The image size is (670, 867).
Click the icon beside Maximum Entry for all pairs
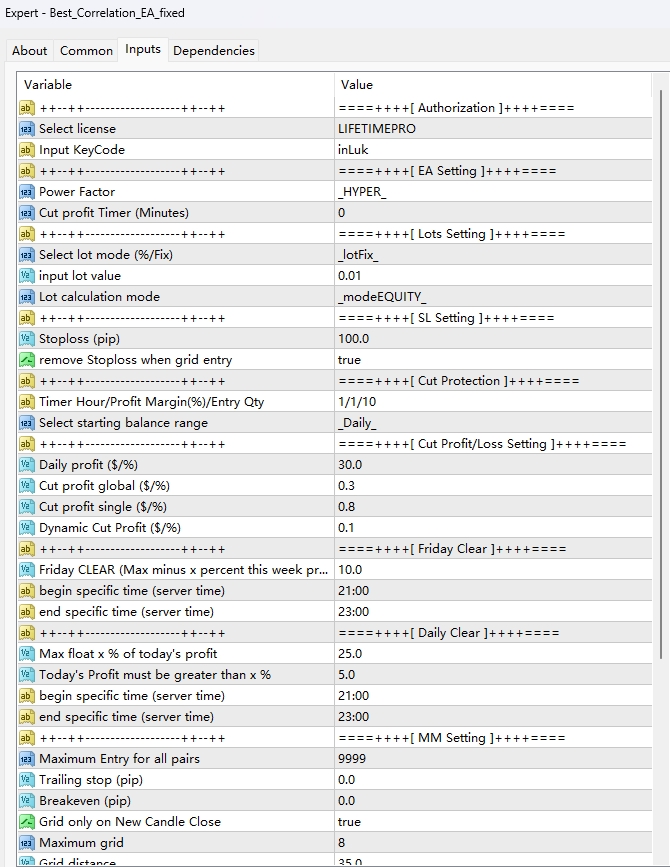click(x=27, y=759)
